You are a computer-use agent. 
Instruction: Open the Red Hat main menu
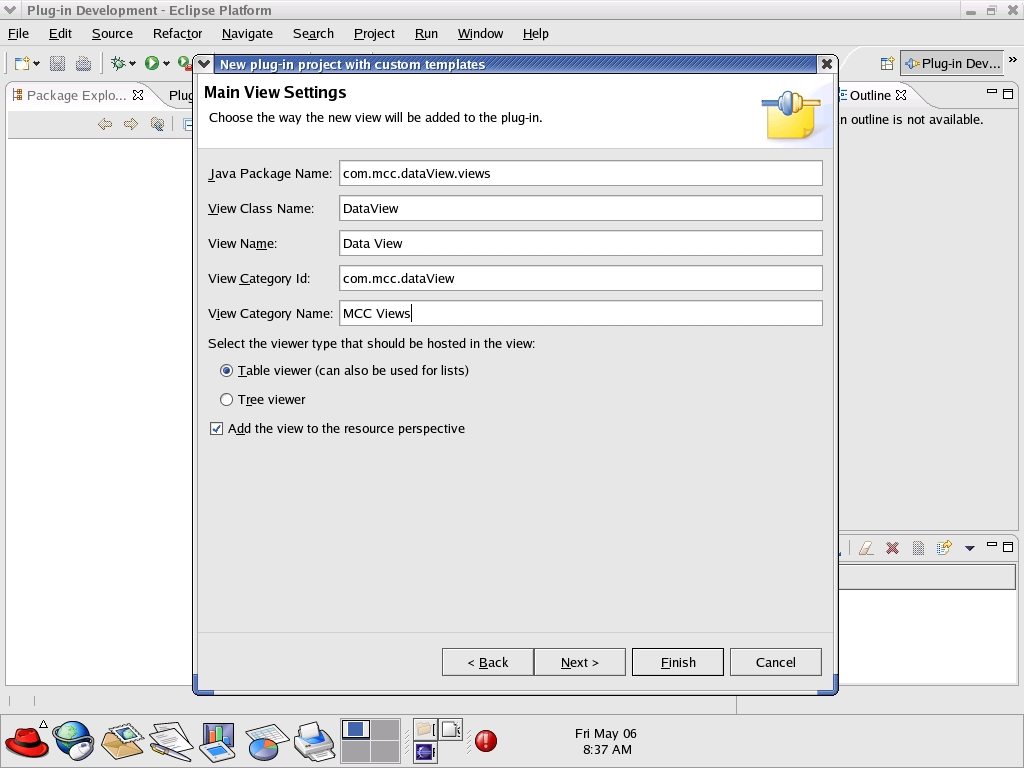tap(26, 741)
